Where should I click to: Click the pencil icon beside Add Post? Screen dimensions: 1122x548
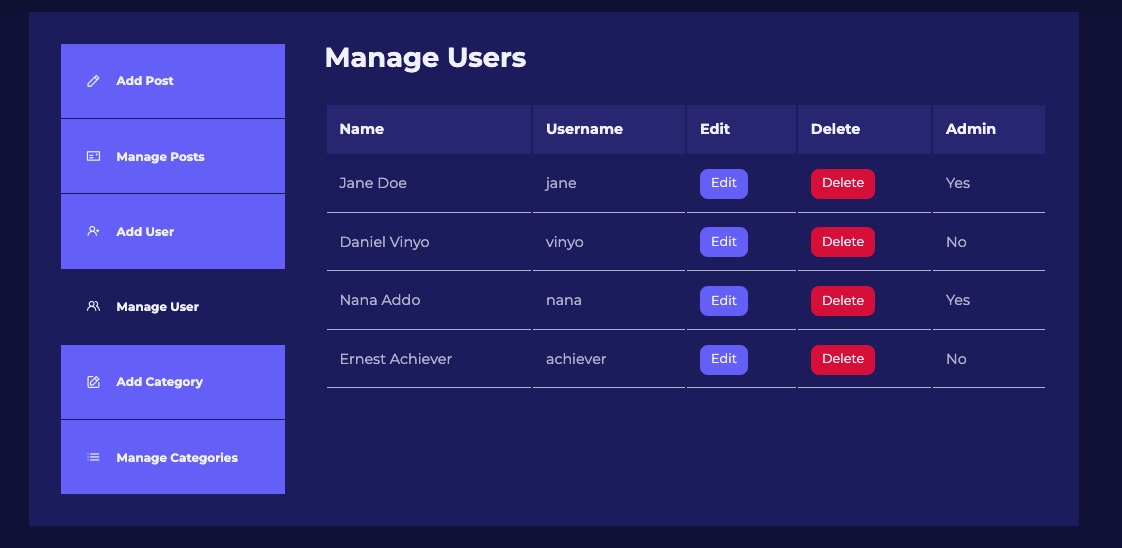(93, 82)
